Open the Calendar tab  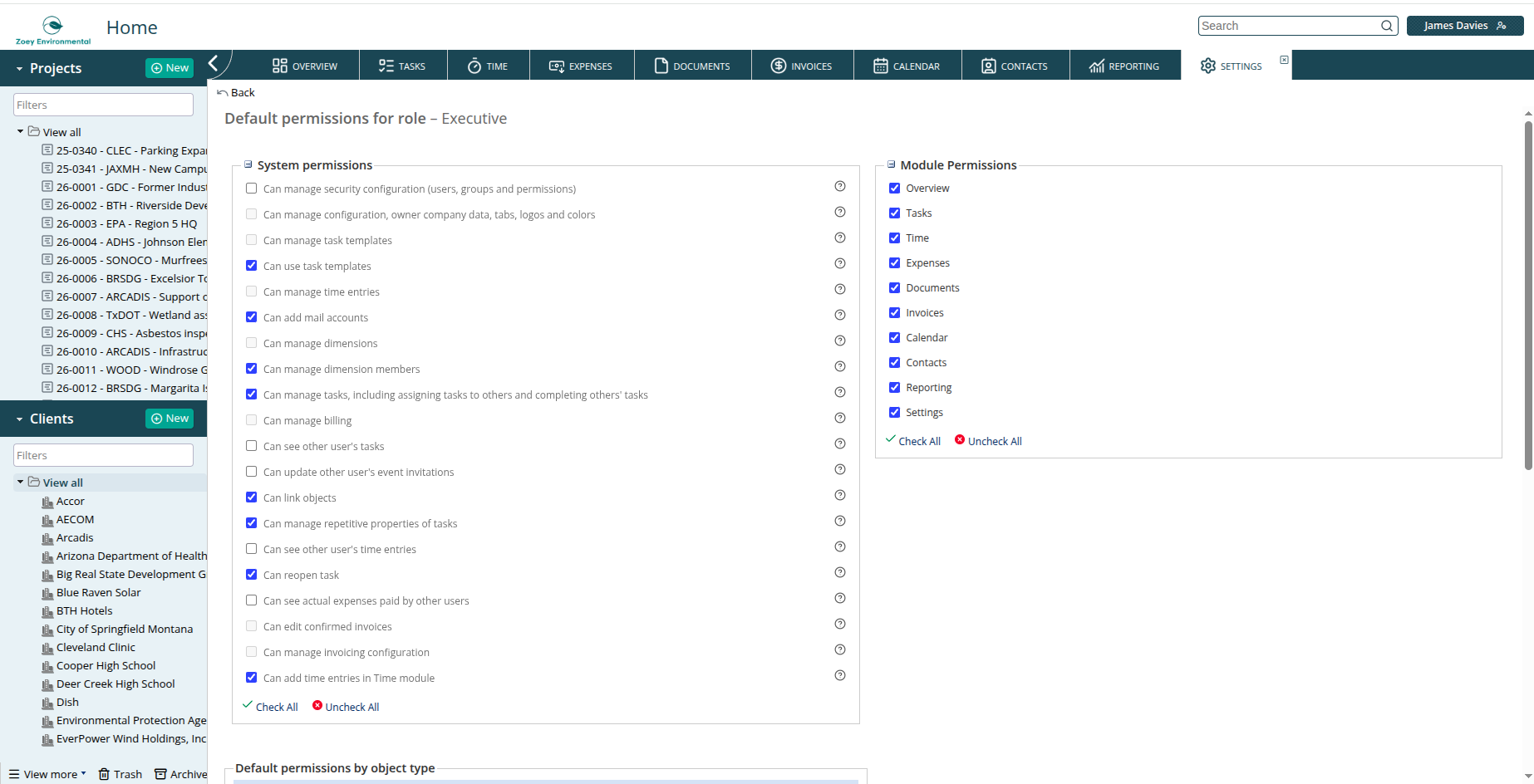coord(907,66)
